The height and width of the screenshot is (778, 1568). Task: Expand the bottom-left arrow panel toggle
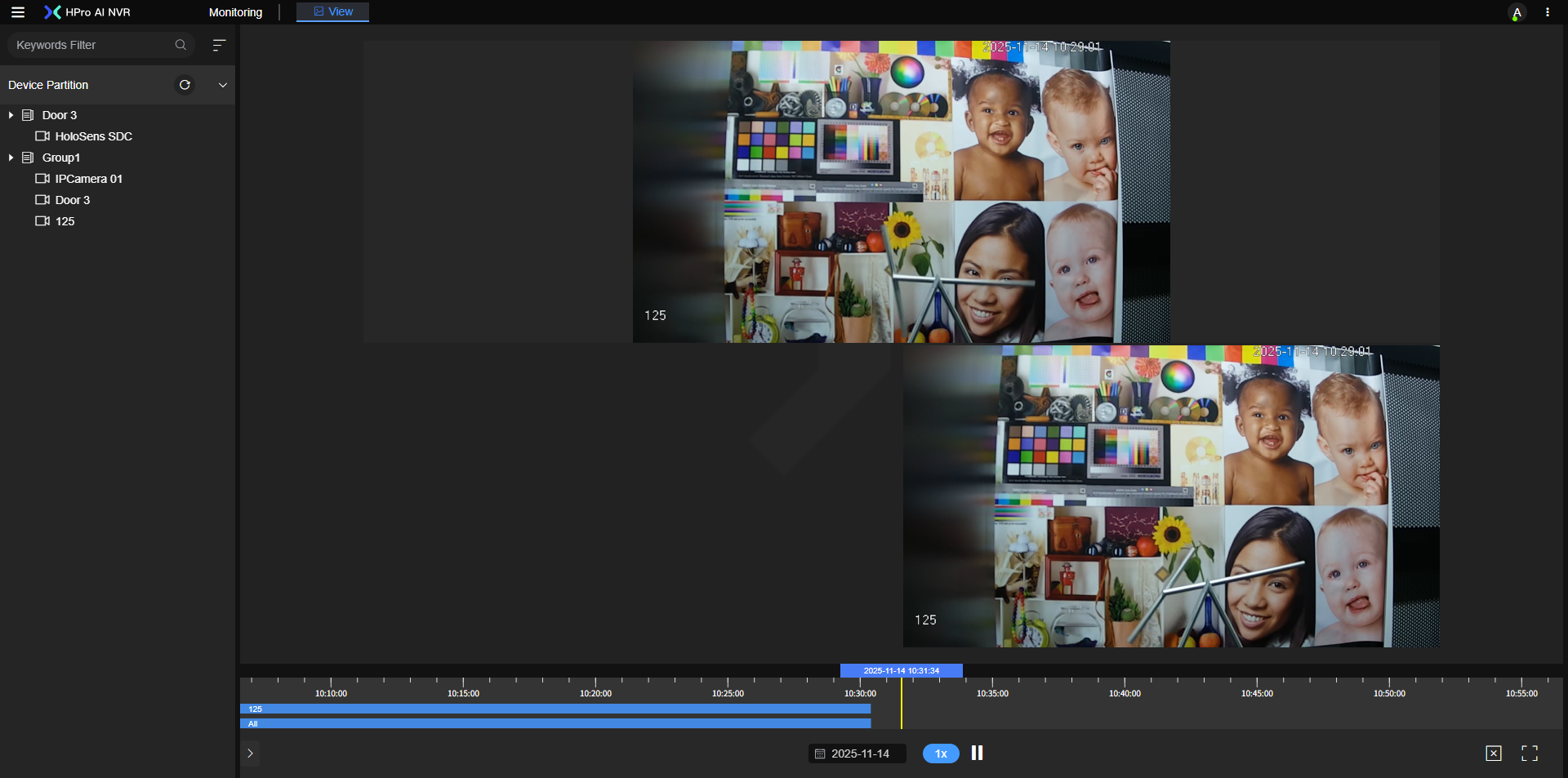(x=250, y=754)
